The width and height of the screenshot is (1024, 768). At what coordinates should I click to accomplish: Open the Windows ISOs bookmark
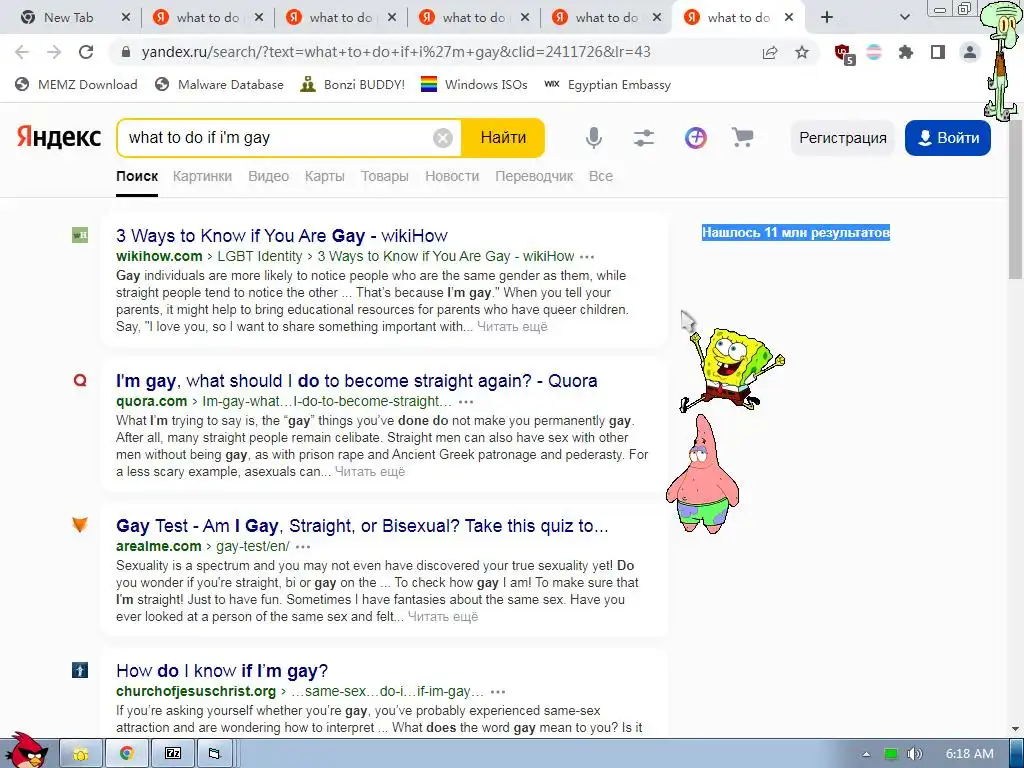pos(474,84)
